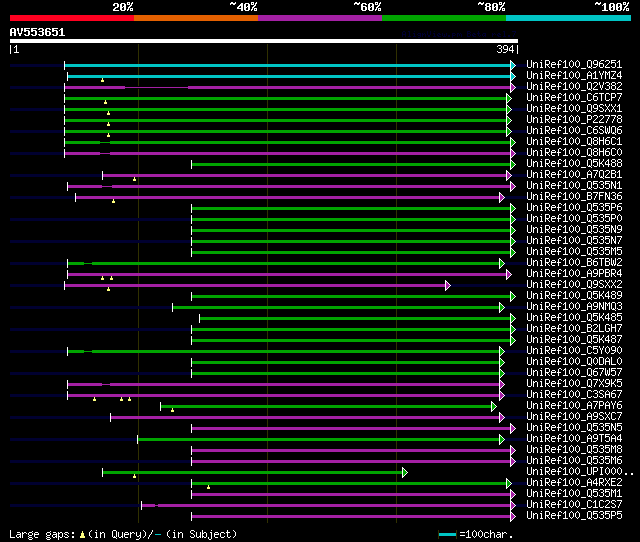640x542 pixels.
Task: Select the UniRef100_Q535P6 label
Action: coord(574,208)
